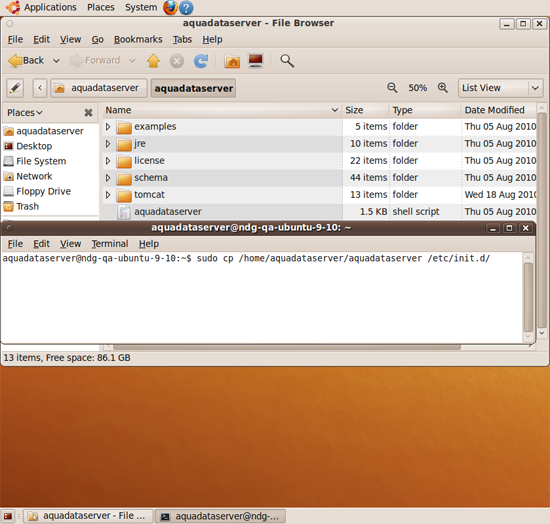Click the Search magnifier toolbar icon
550x524 pixels.
pos(287,61)
